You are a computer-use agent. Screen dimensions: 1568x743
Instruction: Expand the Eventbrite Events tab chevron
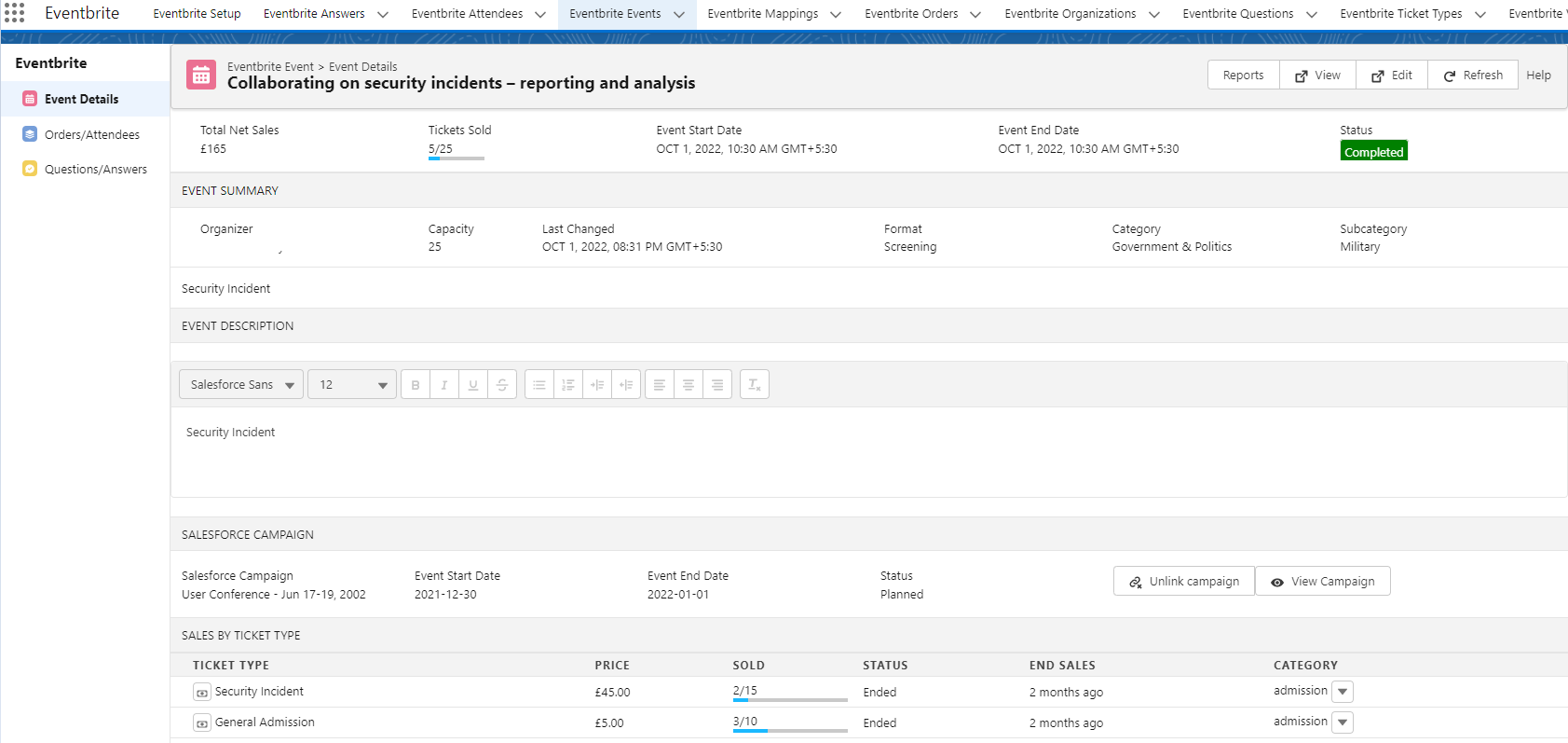(x=678, y=14)
